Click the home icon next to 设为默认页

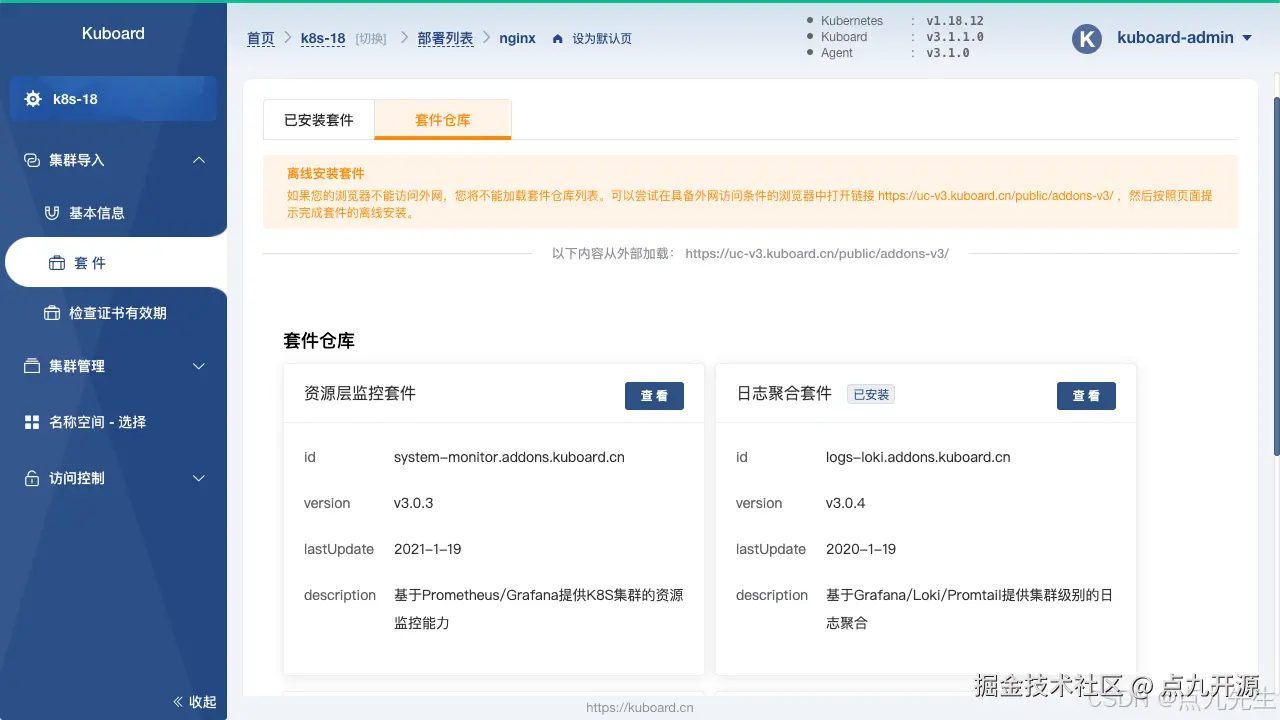tap(558, 38)
